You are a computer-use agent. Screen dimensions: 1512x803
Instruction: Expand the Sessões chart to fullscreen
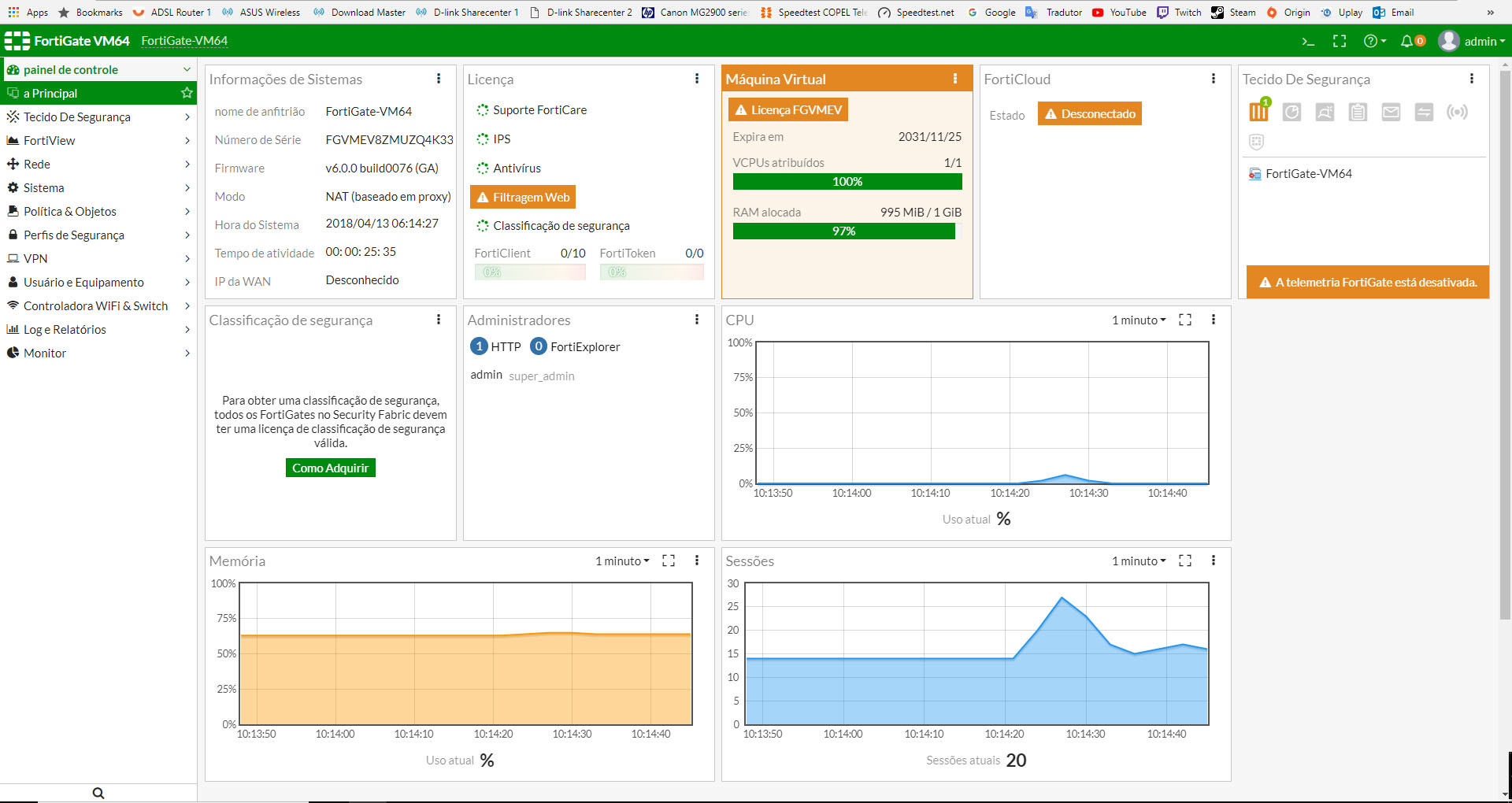[1185, 561]
